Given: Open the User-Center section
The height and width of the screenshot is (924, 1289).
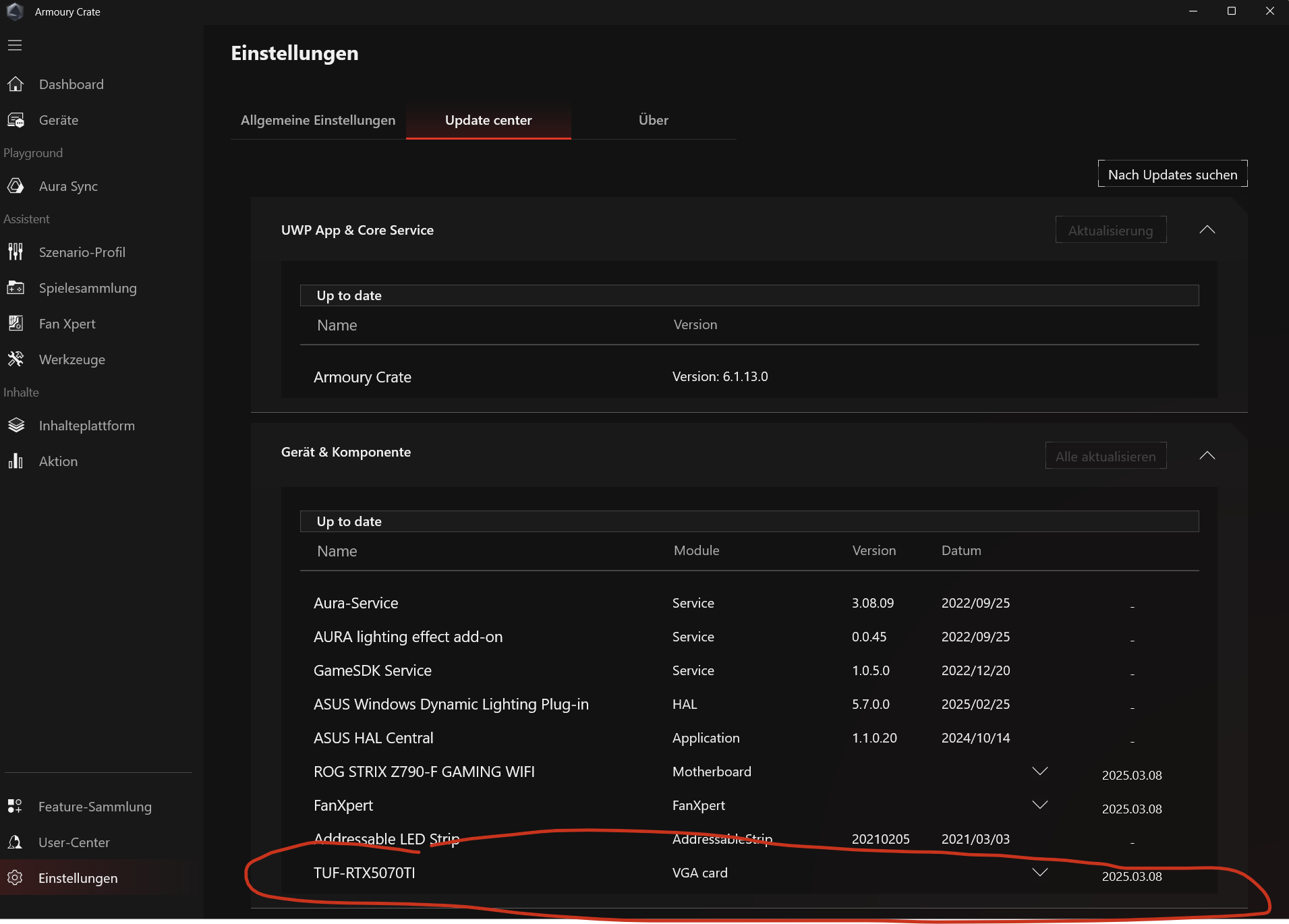Looking at the screenshot, I should (15, 842).
